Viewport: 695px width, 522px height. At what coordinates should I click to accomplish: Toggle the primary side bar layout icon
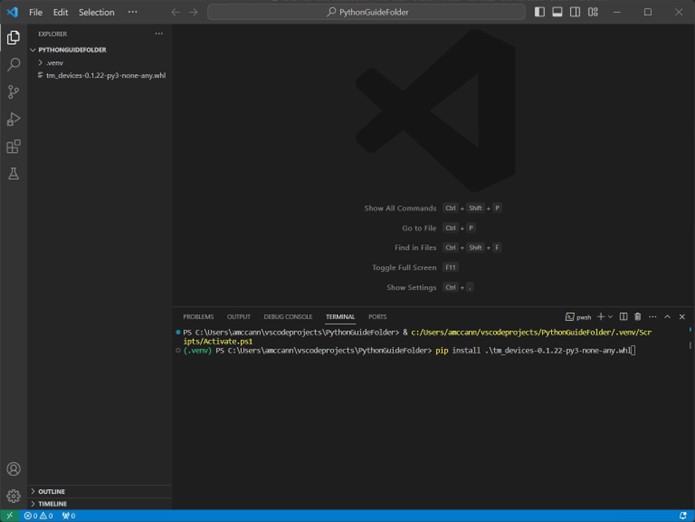click(539, 12)
